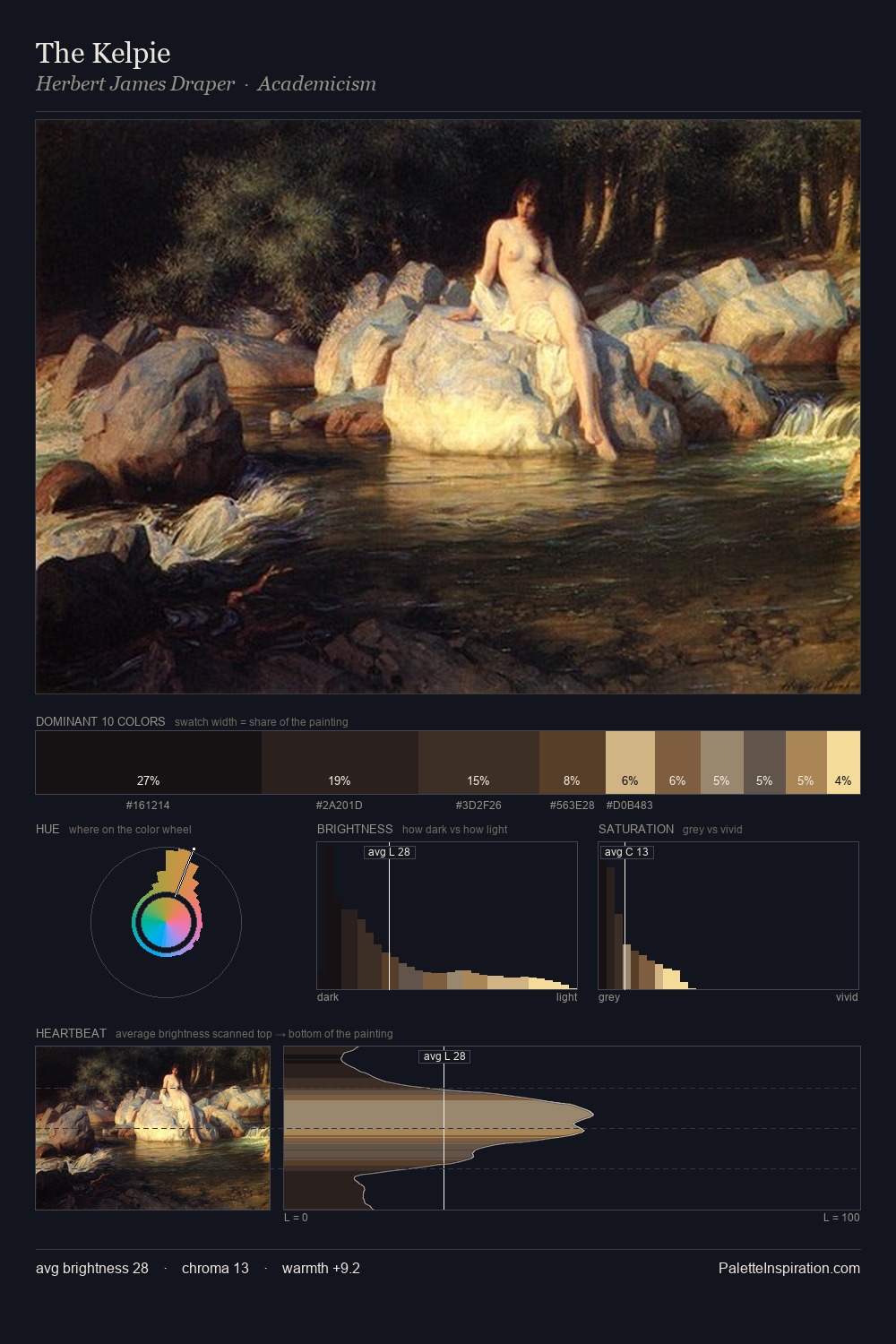Click the 4% pale yellow swatch
Viewport: 896px width, 1344px height.
[x=843, y=762]
